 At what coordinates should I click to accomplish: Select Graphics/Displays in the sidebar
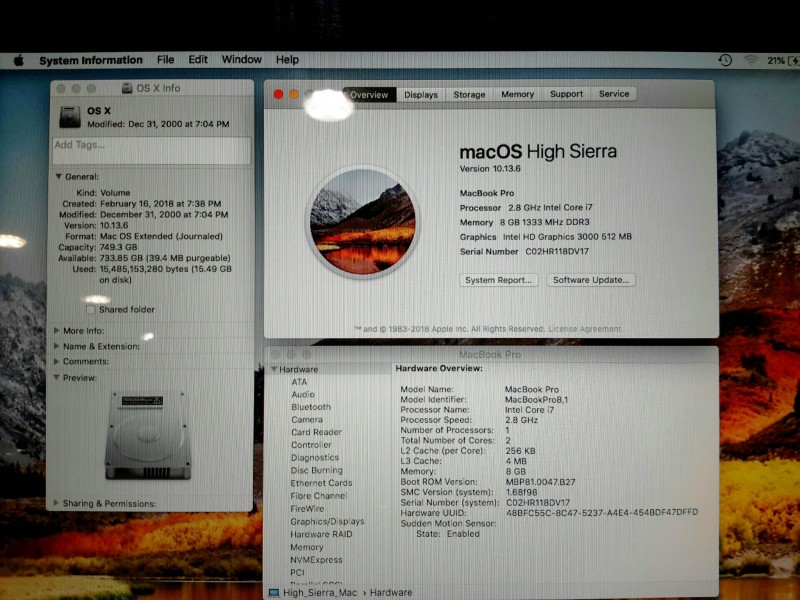(327, 521)
